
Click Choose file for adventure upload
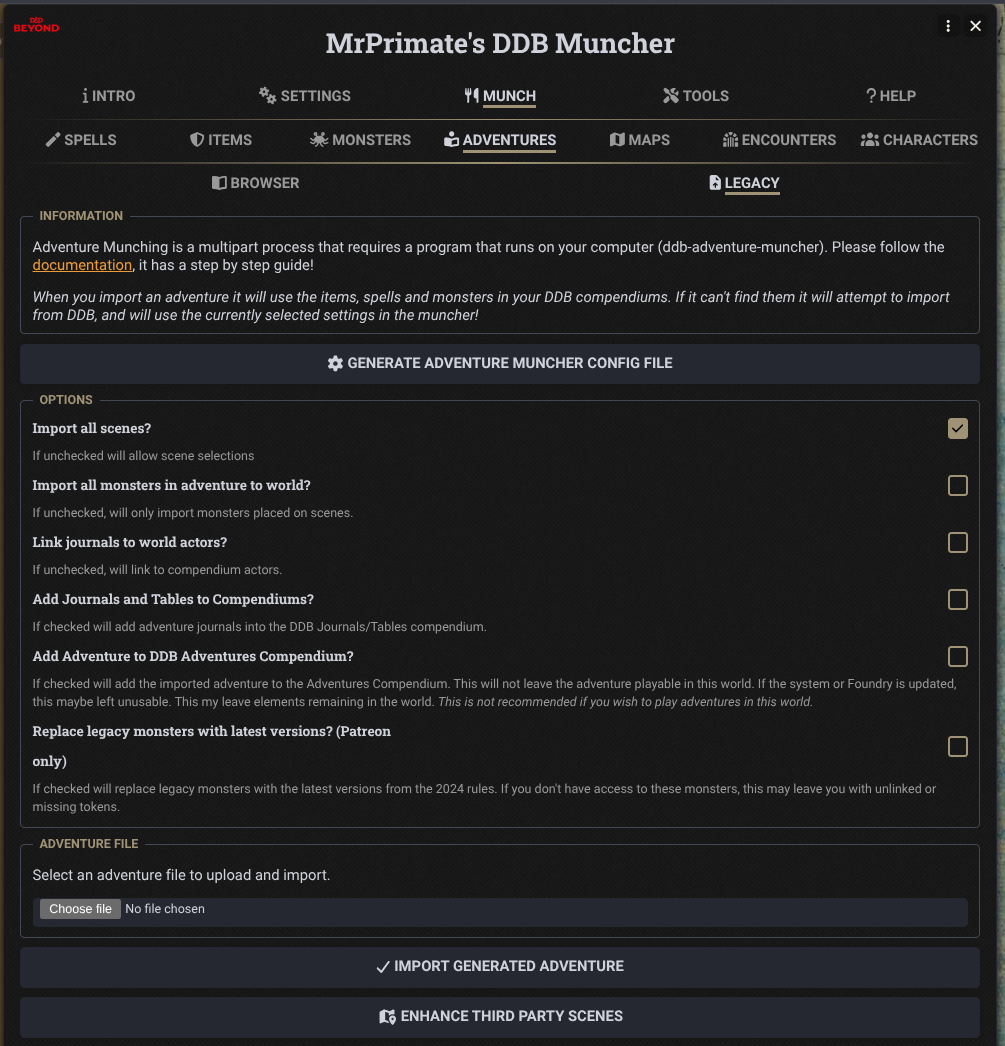pyautogui.click(x=80, y=909)
